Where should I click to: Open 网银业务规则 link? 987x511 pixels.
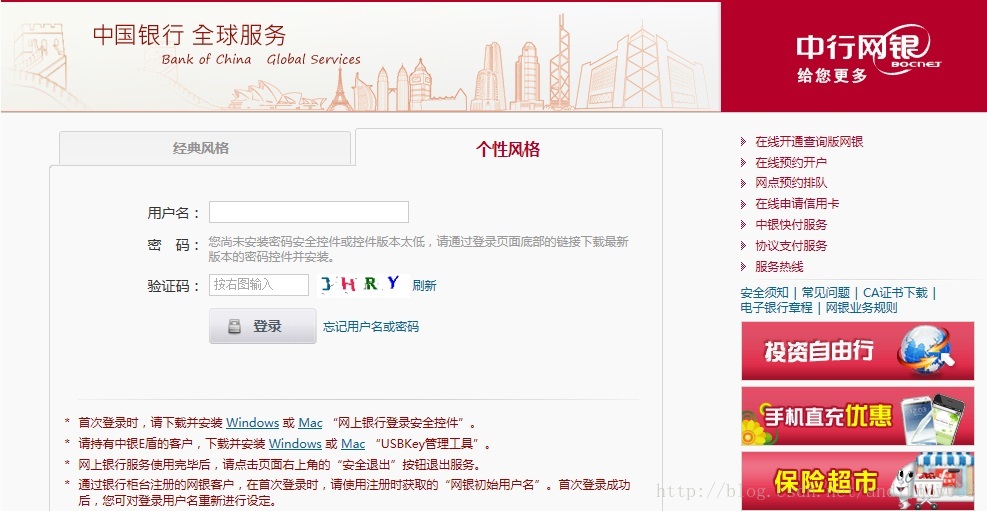pos(861,308)
